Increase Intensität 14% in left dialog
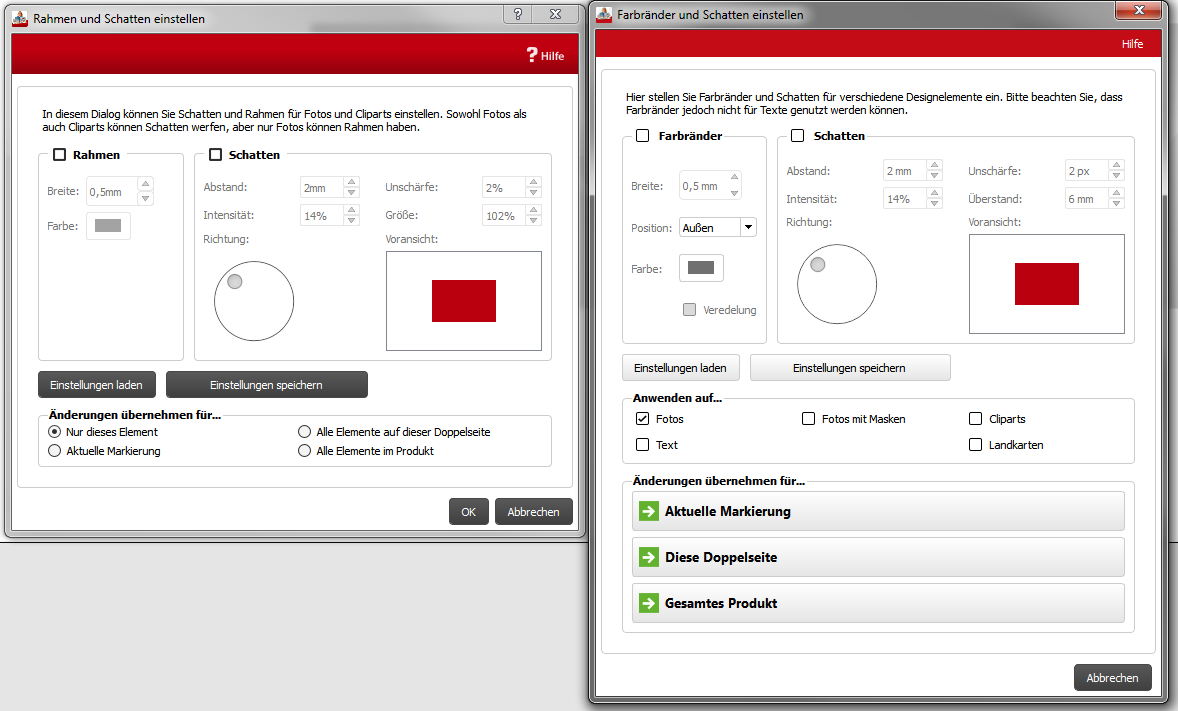 (x=351, y=210)
